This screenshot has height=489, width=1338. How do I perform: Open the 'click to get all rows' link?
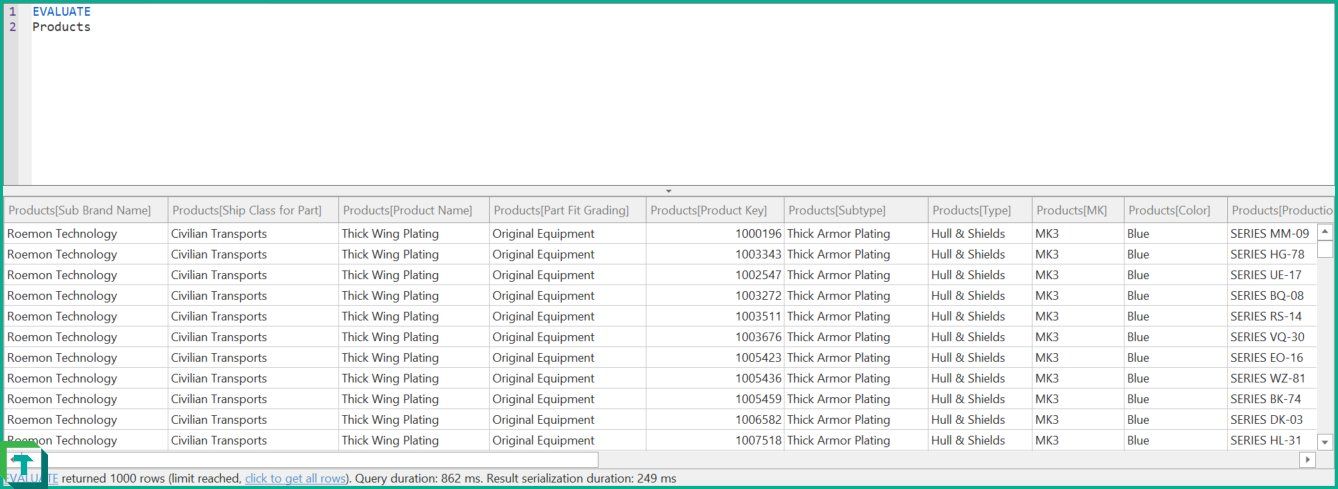click(296, 479)
